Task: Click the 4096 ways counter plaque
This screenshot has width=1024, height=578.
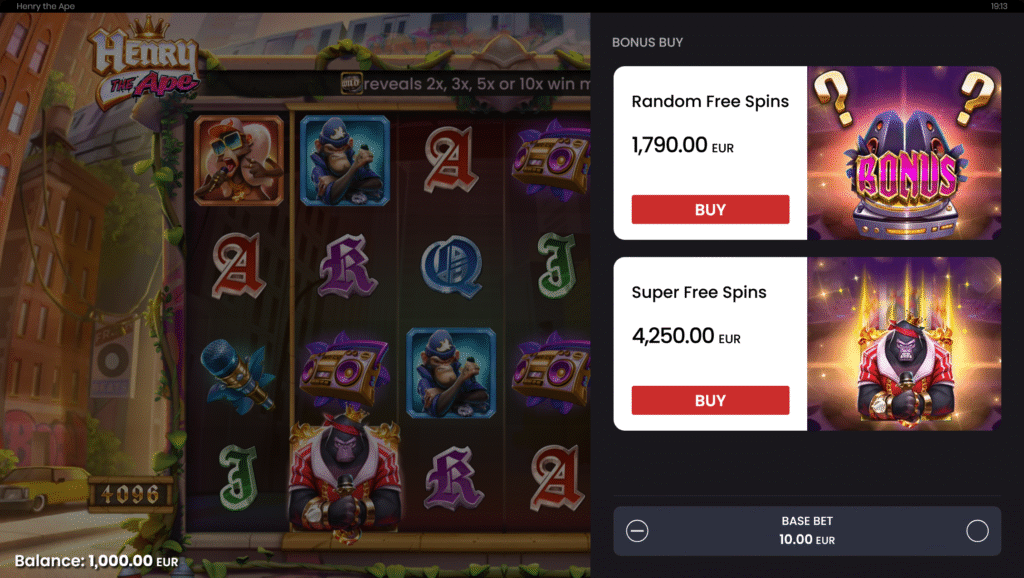Action: (129, 494)
